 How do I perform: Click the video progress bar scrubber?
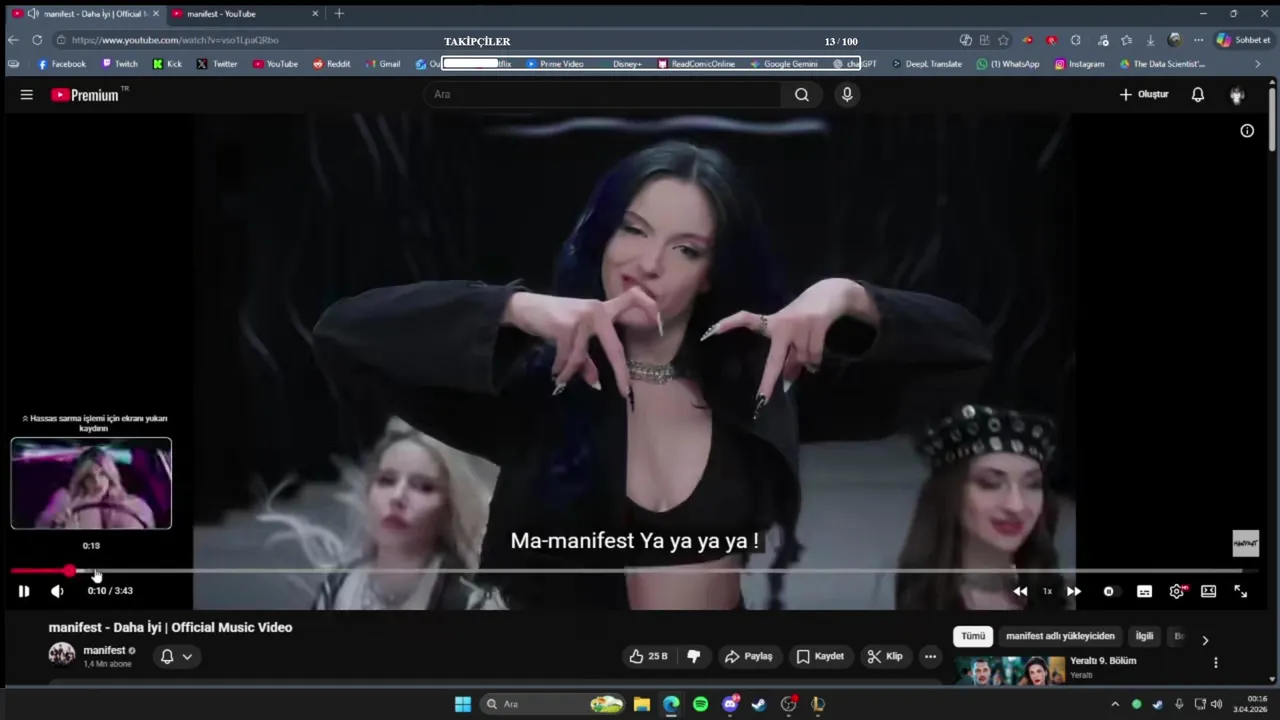coord(70,571)
